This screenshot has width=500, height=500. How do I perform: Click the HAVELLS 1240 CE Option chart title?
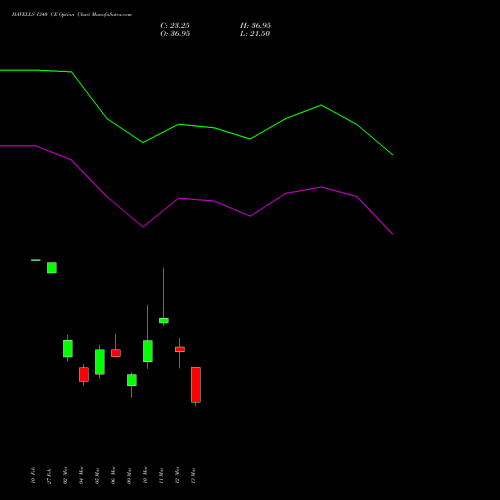coord(72,15)
